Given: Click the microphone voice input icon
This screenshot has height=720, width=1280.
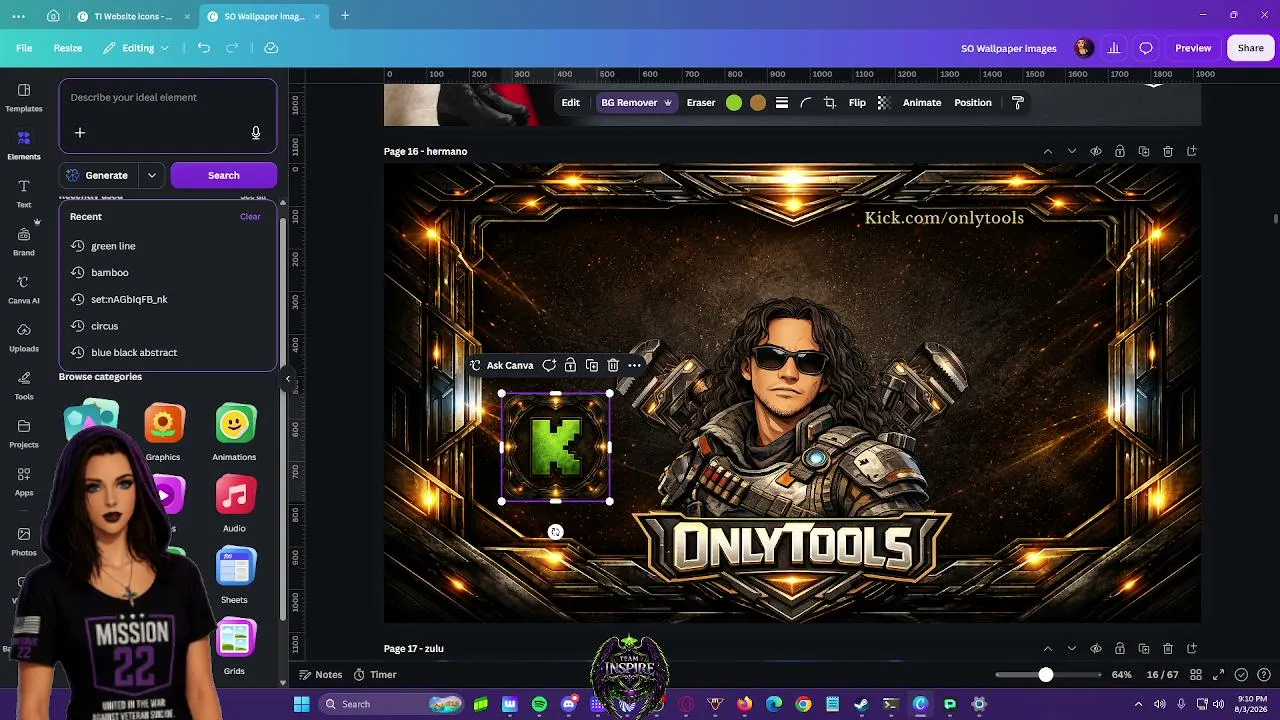Looking at the screenshot, I should [x=256, y=133].
